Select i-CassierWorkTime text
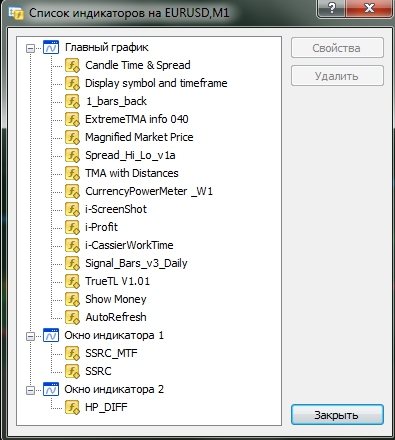 (x=129, y=245)
